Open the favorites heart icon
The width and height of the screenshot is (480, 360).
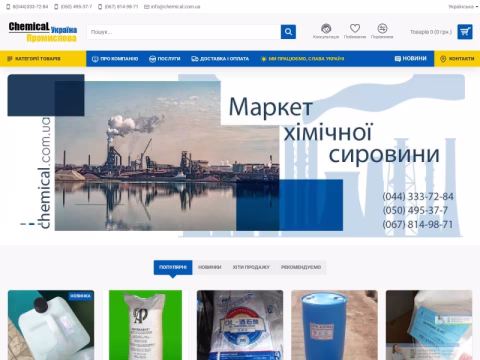355,28
